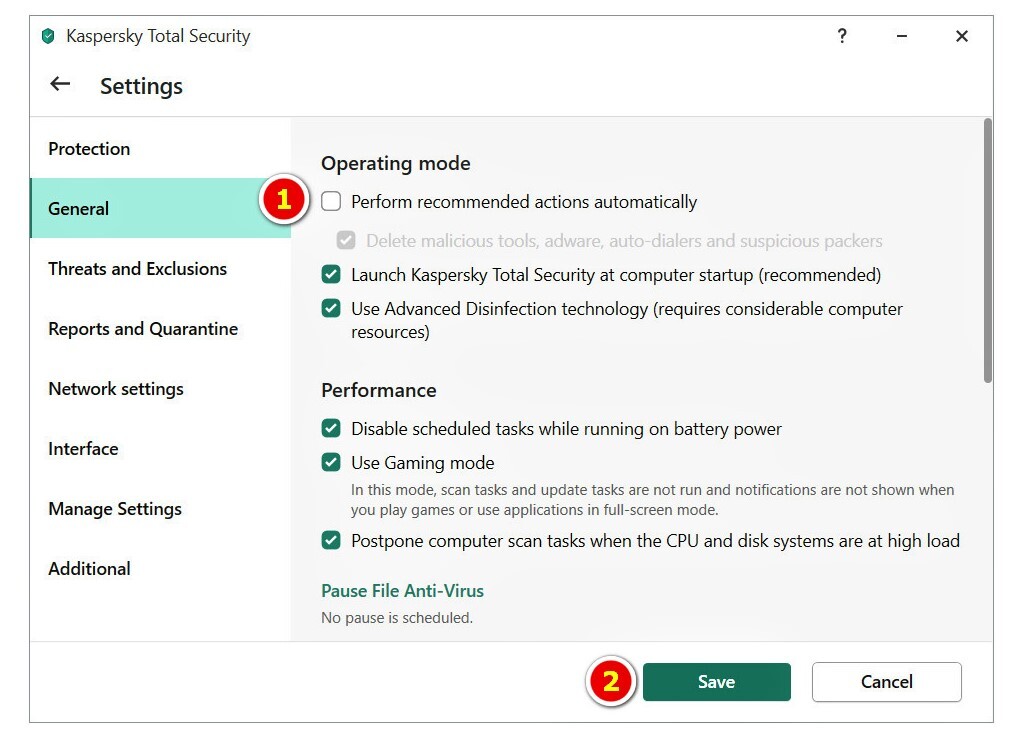The height and width of the screenshot is (742, 1027).
Task: Click the Settings page title
Action: pos(141,86)
